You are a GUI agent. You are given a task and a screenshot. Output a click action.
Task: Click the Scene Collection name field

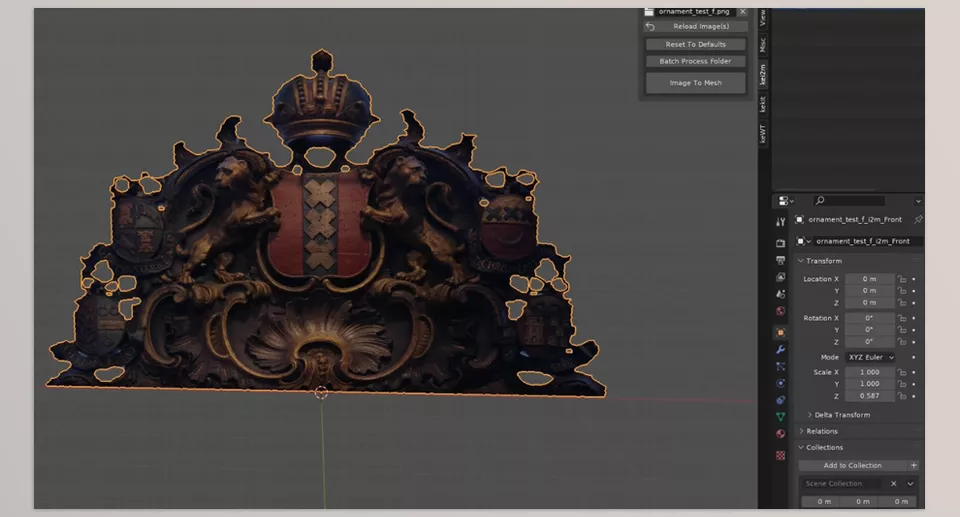pyautogui.click(x=842, y=483)
